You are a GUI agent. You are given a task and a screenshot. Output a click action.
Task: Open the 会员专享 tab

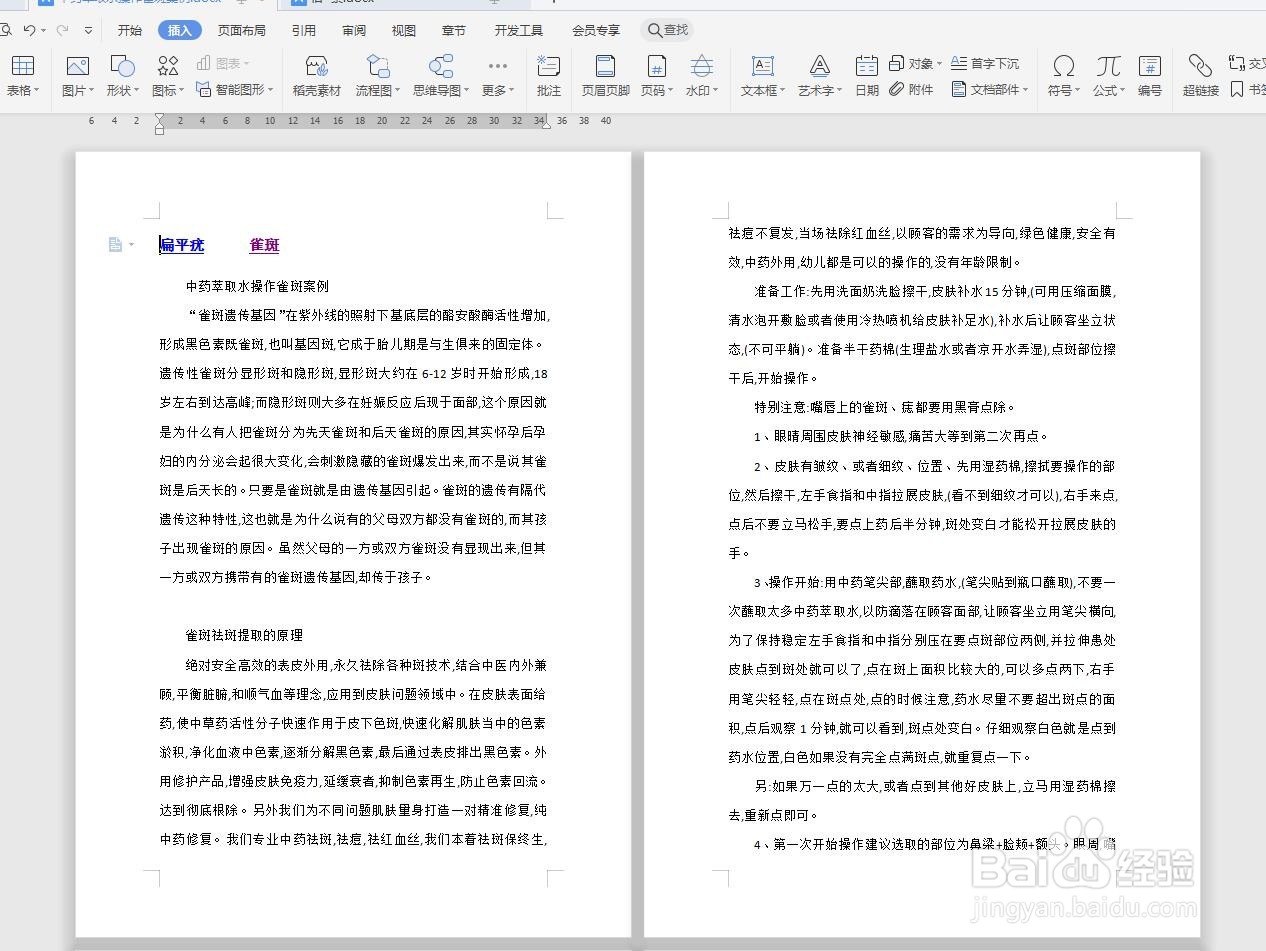(x=596, y=30)
